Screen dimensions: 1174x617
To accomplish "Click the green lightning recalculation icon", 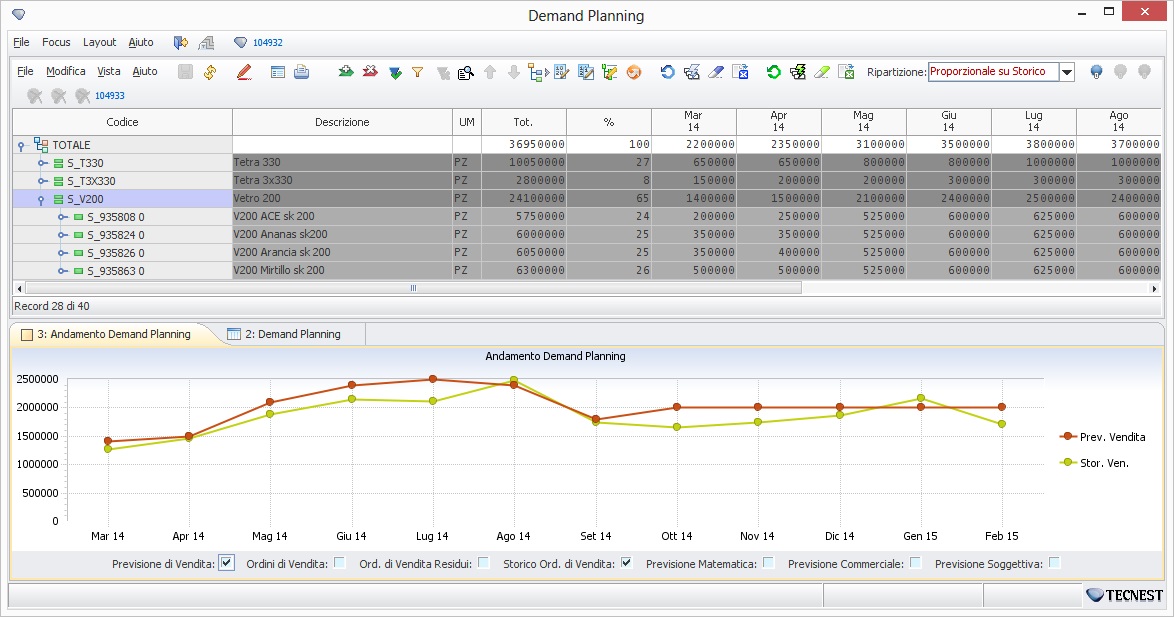I will pos(797,72).
